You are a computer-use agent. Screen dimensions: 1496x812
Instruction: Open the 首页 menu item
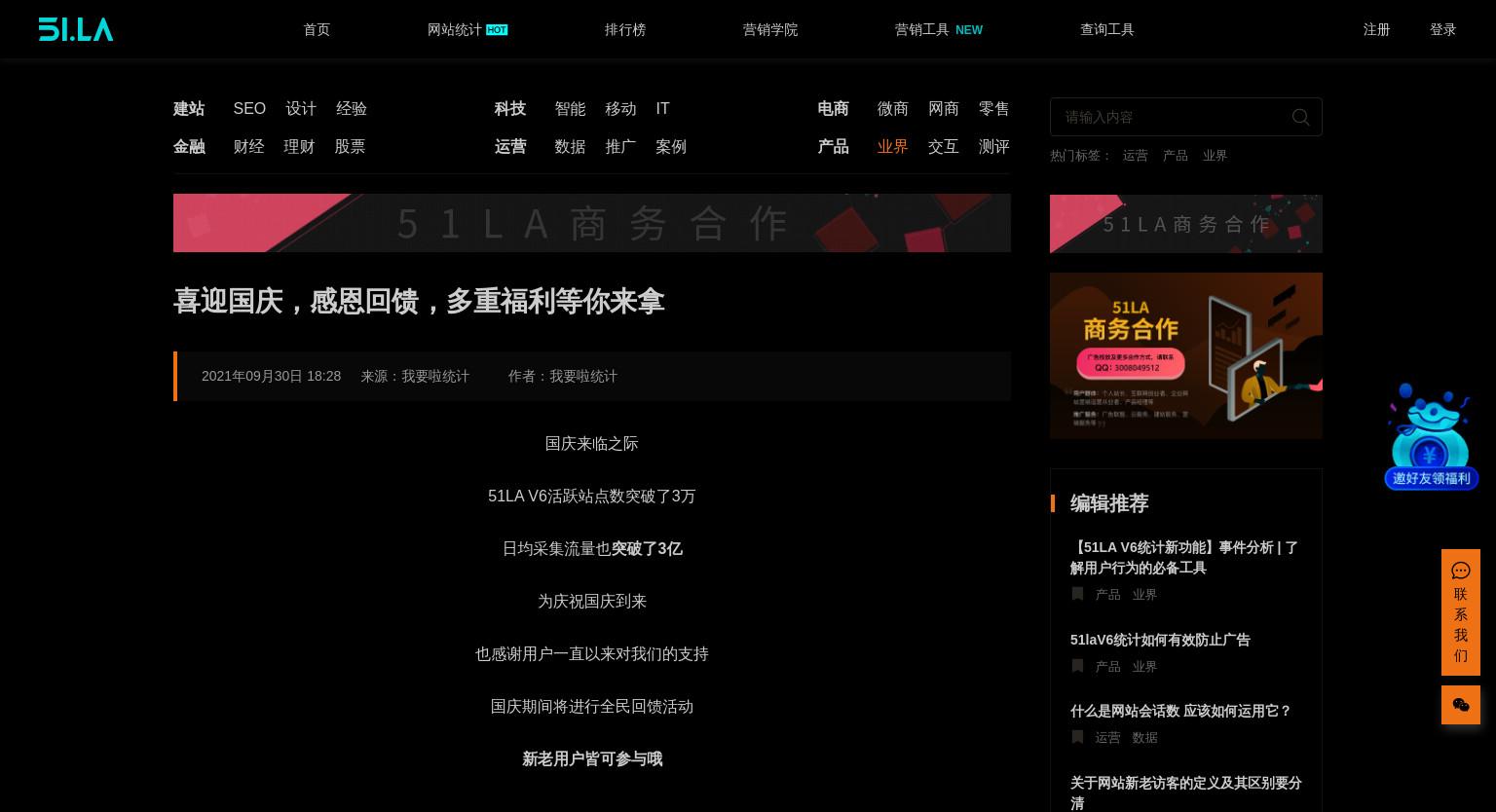coord(317,29)
